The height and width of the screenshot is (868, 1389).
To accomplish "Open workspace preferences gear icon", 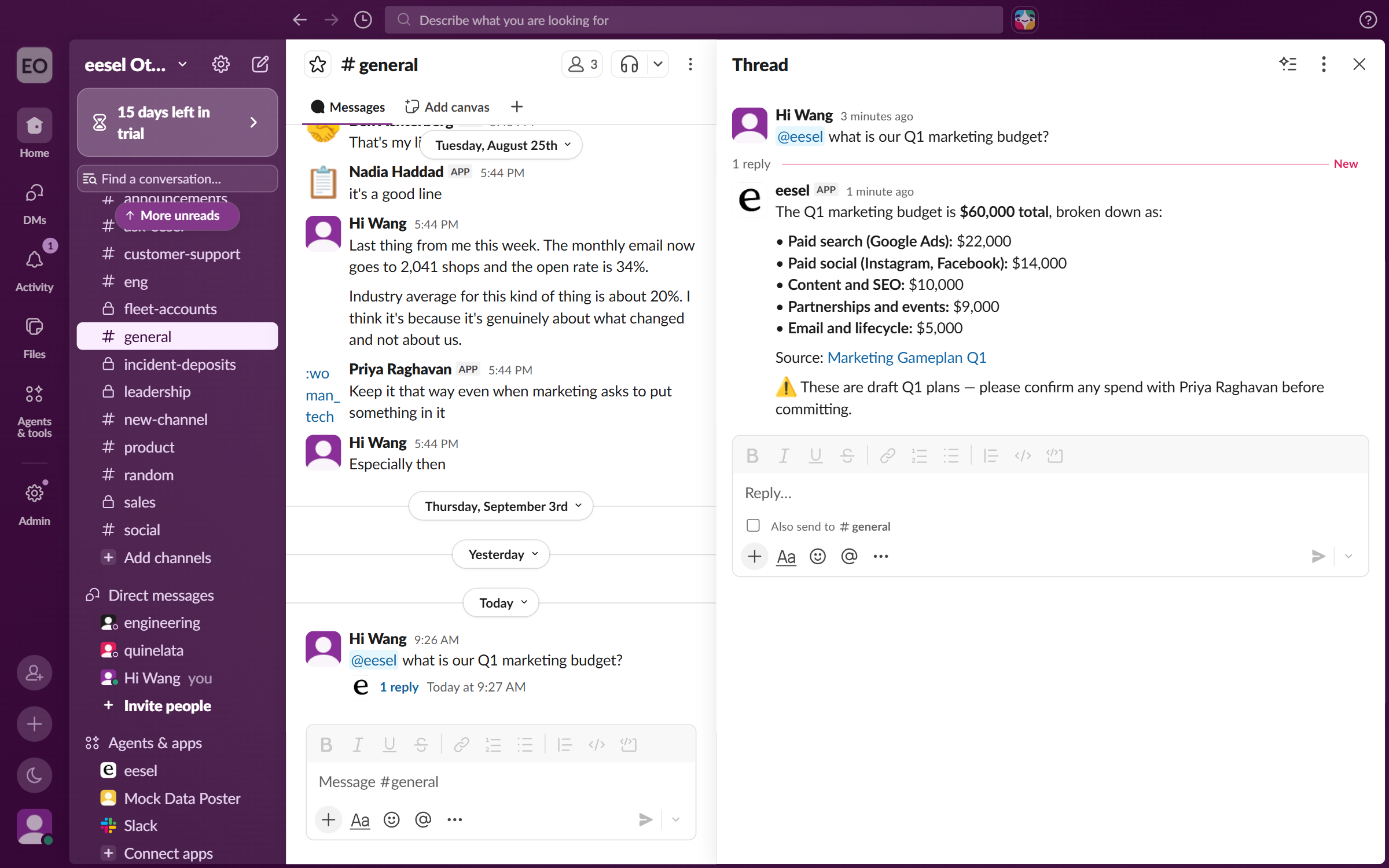I will pyautogui.click(x=221, y=64).
